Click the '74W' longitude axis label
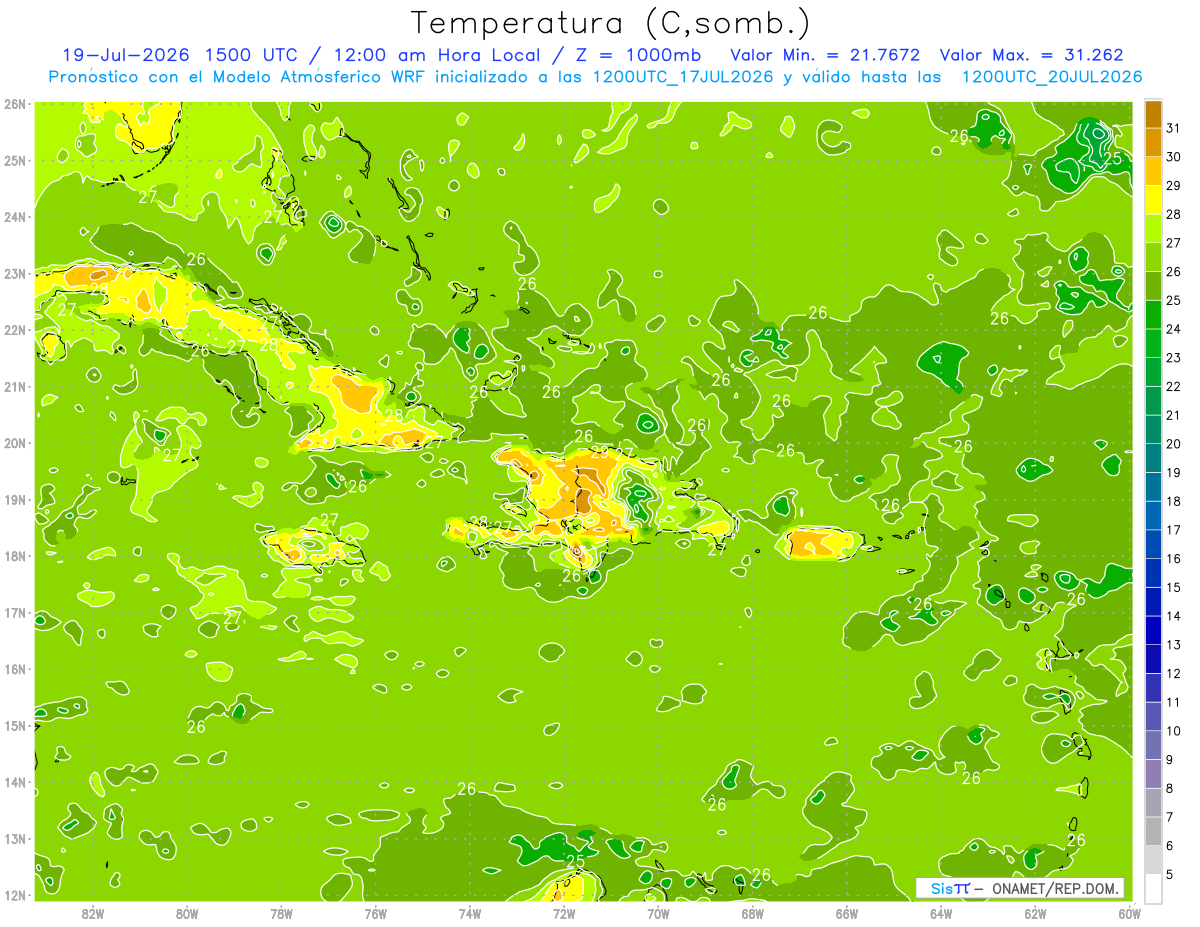 [x=470, y=913]
